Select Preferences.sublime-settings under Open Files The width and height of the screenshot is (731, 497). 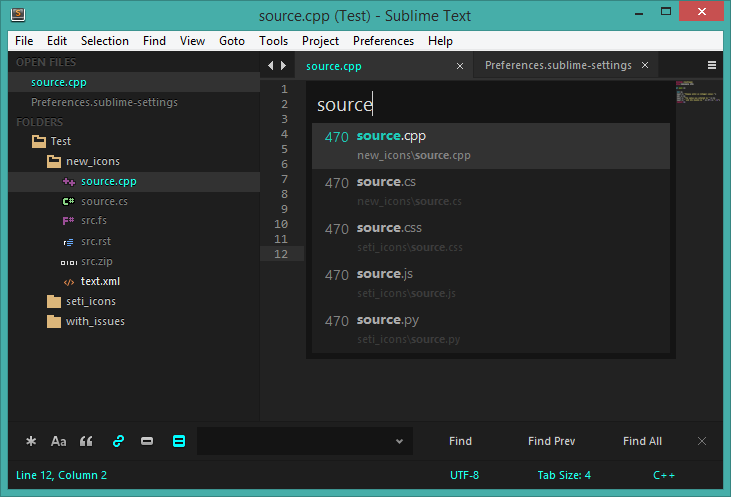[104, 102]
